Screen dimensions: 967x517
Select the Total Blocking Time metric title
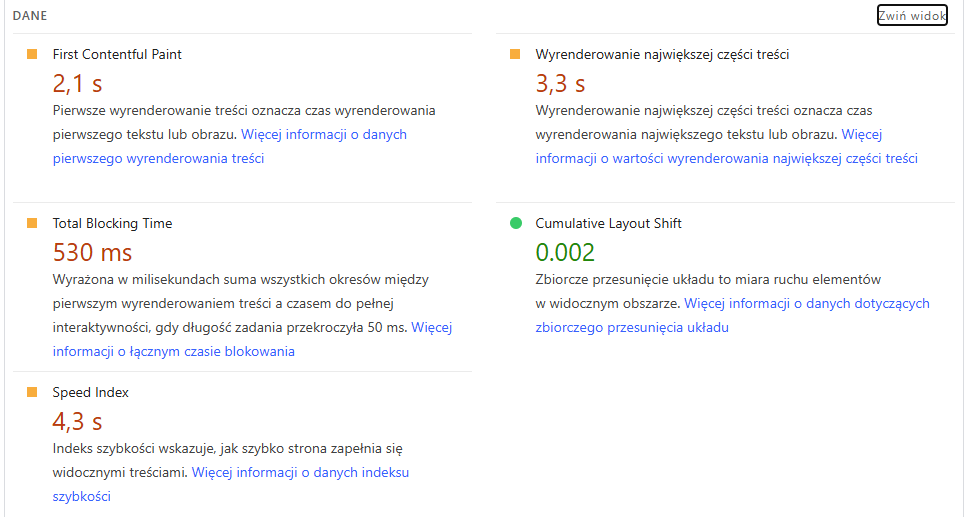112,224
